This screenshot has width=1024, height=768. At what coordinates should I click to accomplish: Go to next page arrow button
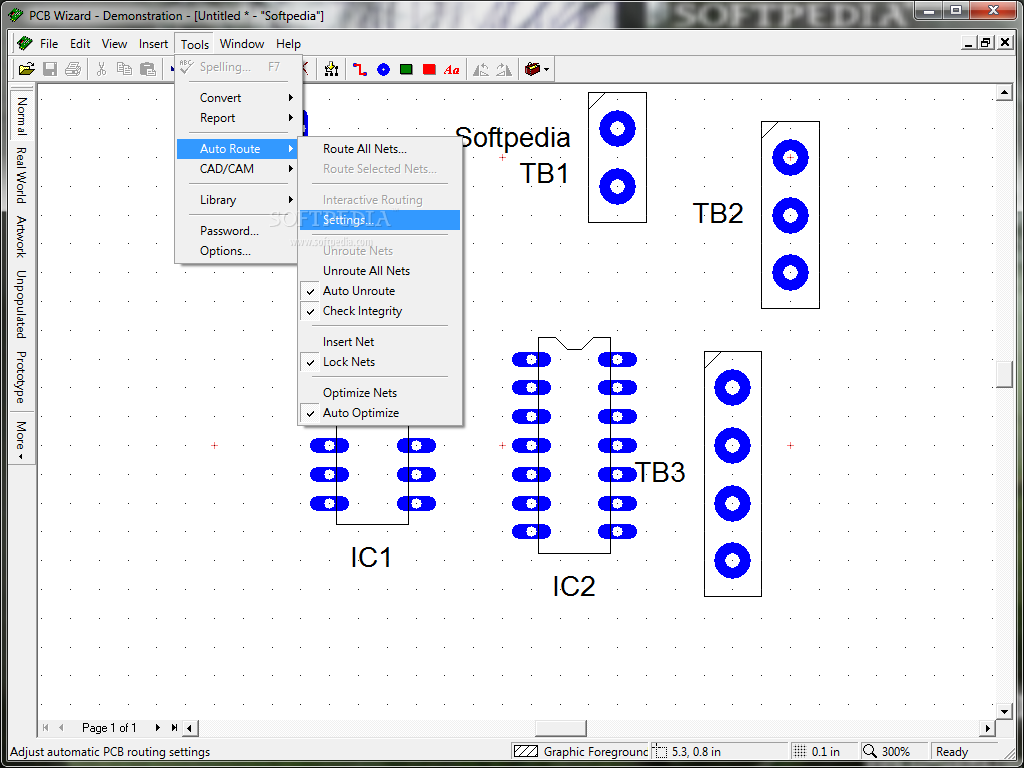pyautogui.click(x=157, y=728)
